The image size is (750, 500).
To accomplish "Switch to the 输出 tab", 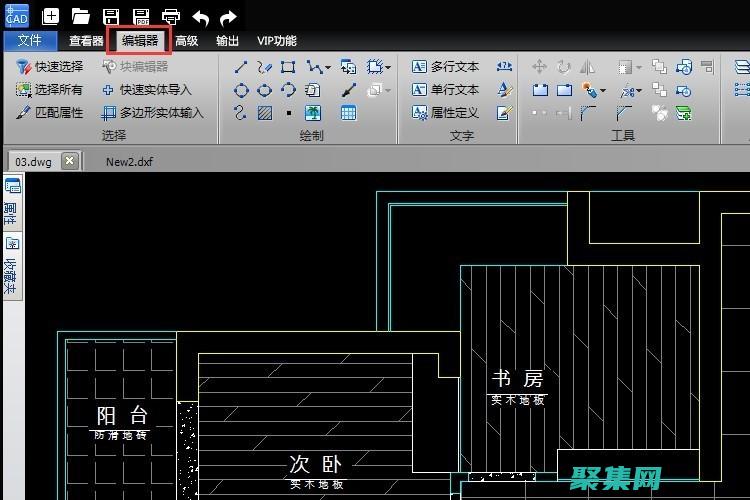I will [227, 41].
